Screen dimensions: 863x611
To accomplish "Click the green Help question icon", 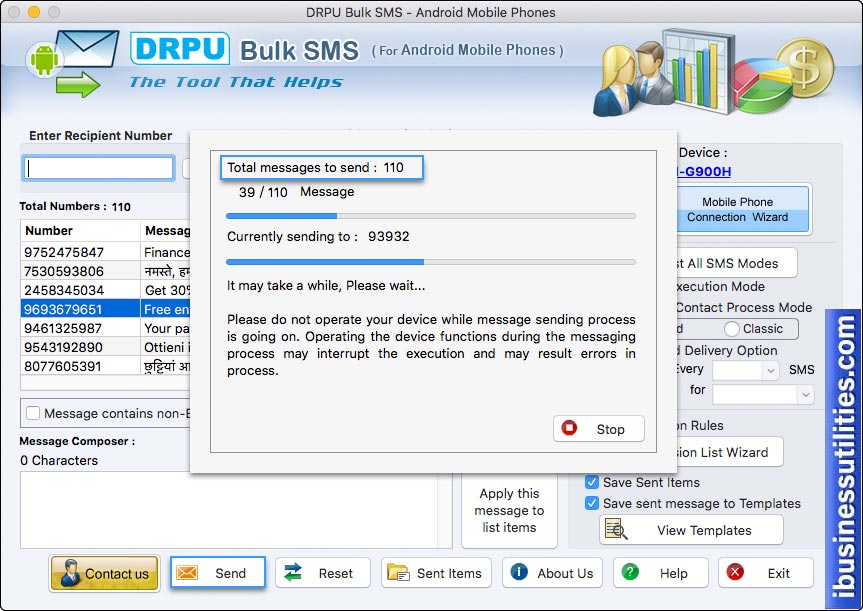I will pyautogui.click(x=630, y=572).
